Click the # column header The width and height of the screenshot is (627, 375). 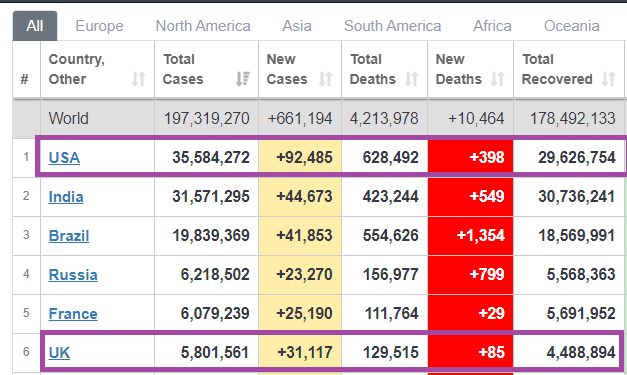(x=24, y=79)
